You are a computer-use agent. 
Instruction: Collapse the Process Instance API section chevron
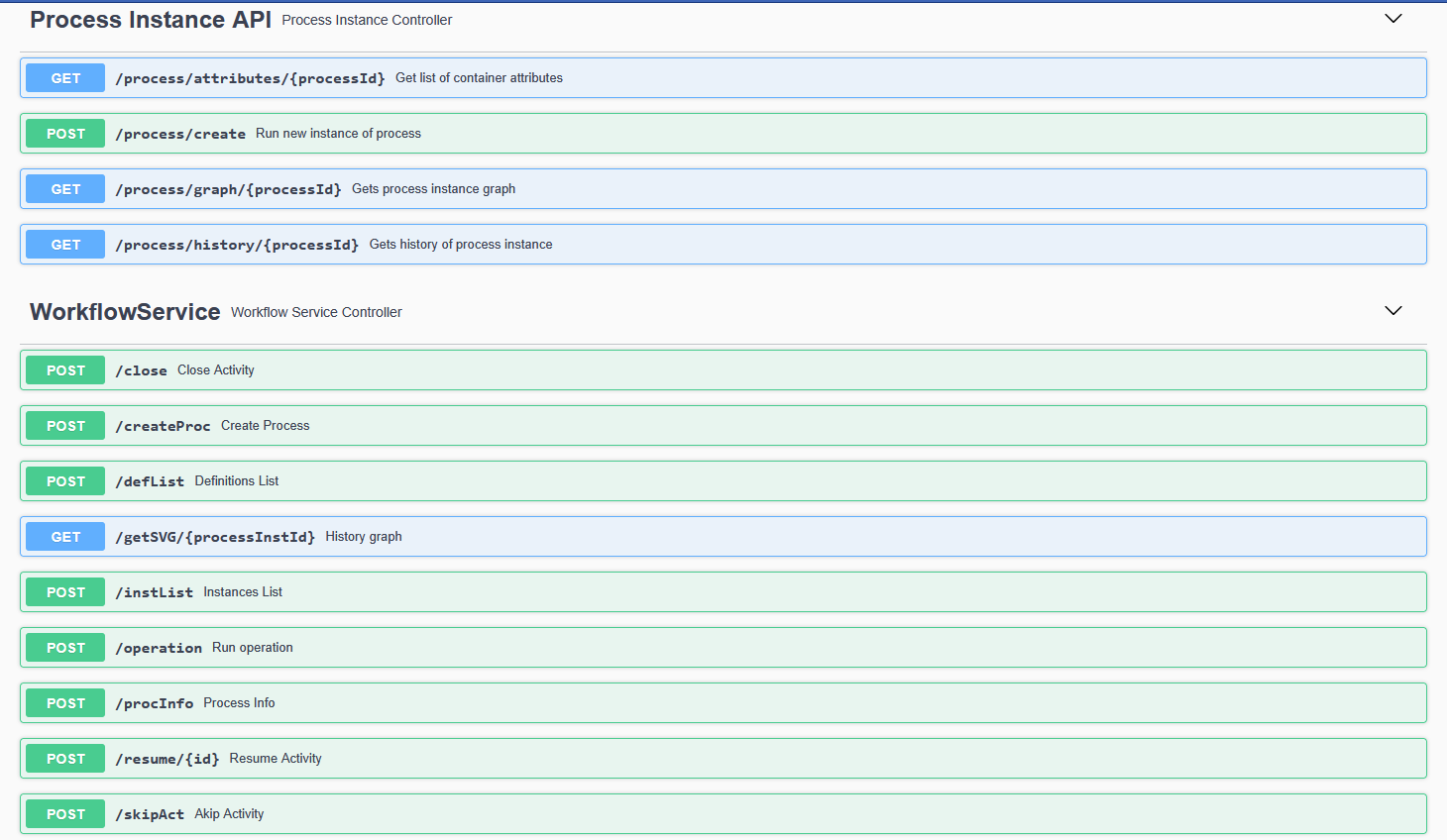1392,19
